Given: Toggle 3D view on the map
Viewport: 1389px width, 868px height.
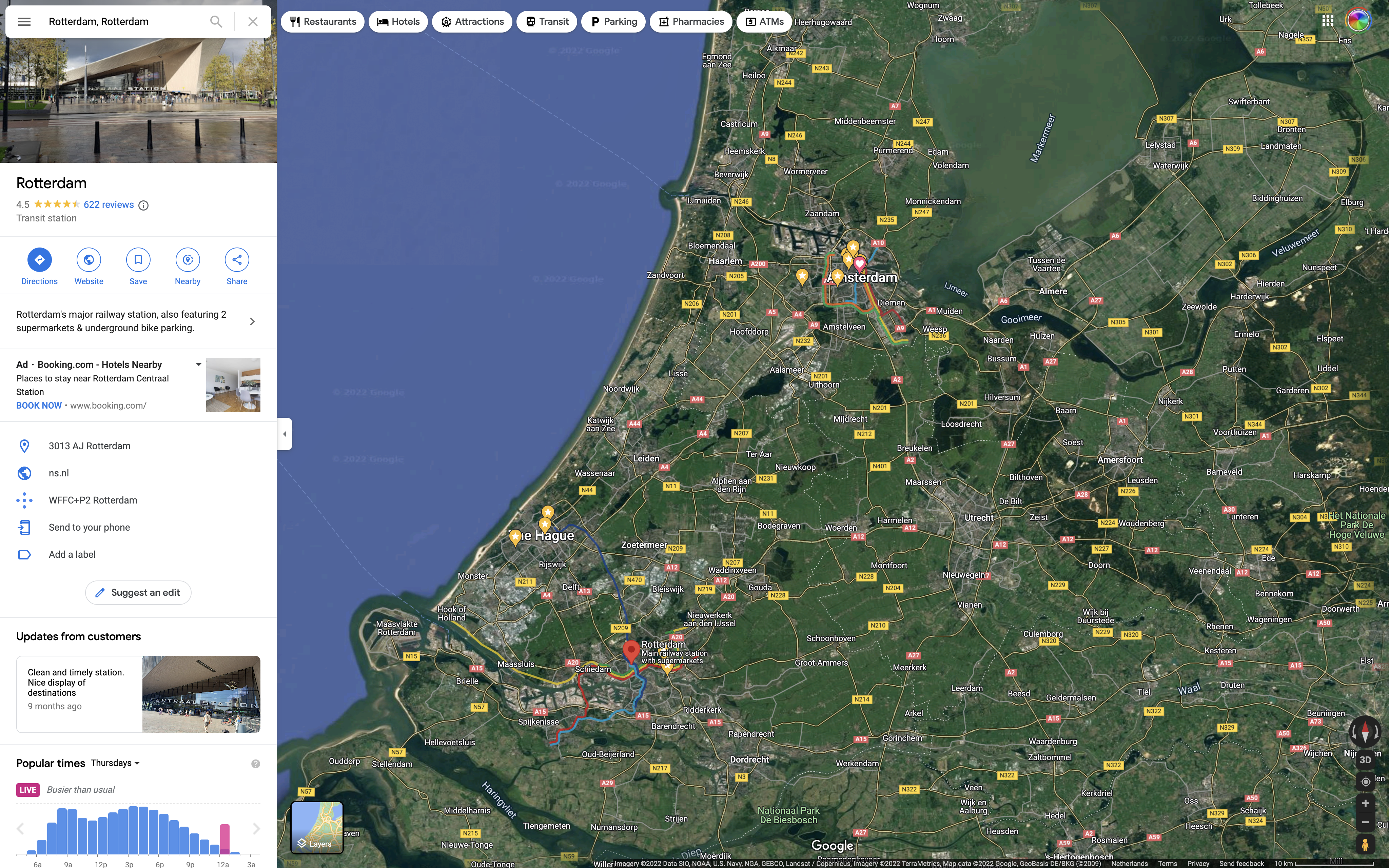Looking at the screenshot, I should 1365,759.
